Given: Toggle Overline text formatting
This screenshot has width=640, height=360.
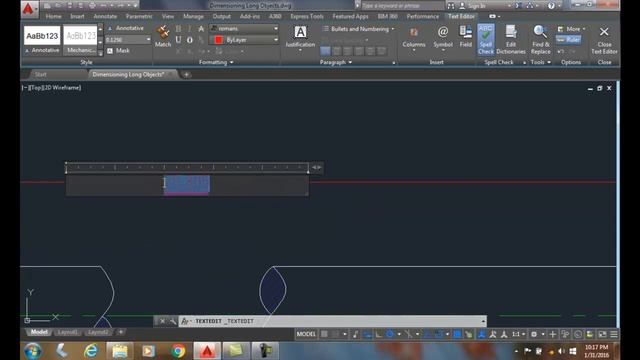Looking at the screenshot, I should pos(189,40).
